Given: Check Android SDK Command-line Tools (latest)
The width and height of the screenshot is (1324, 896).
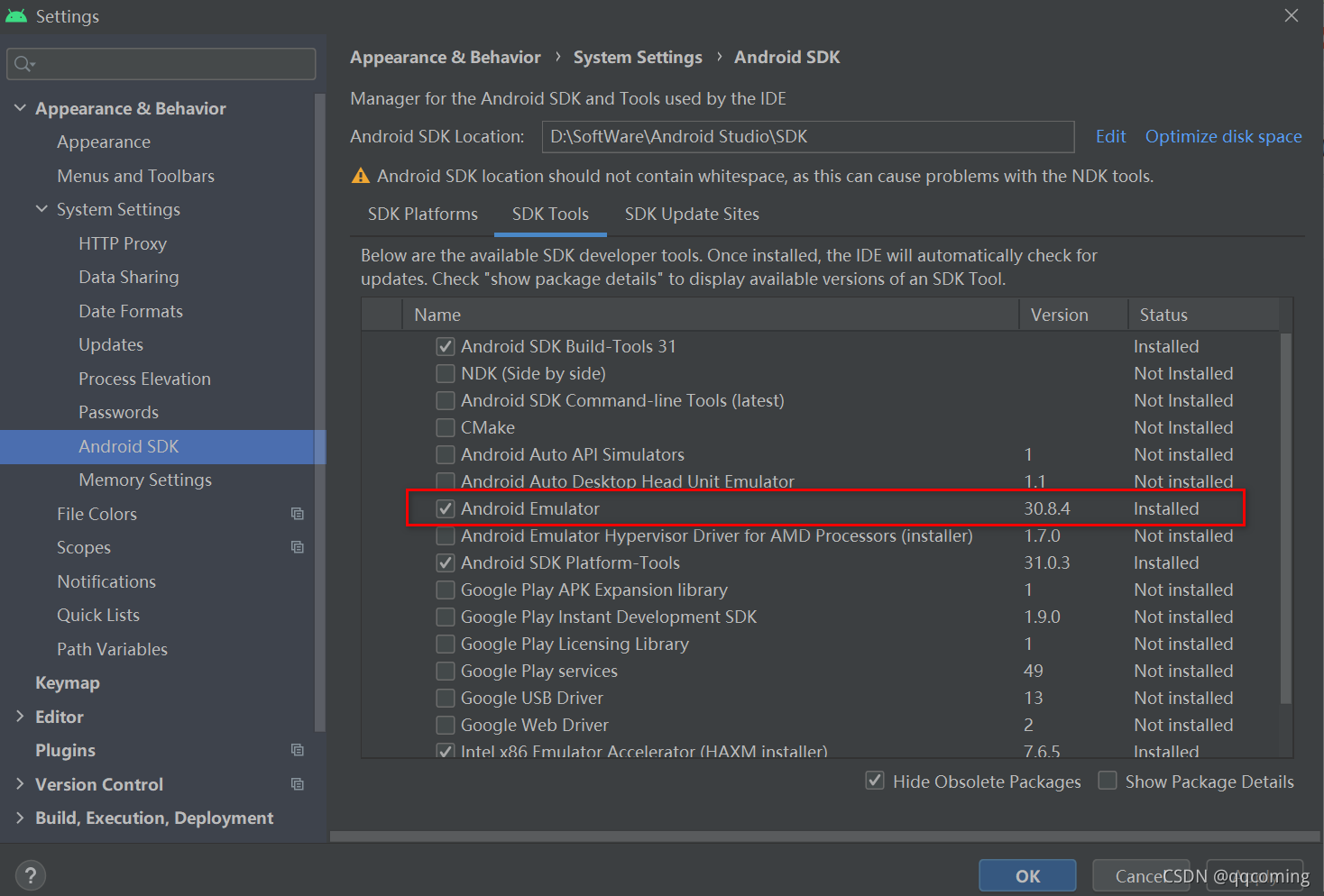Looking at the screenshot, I should pos(446,400).
